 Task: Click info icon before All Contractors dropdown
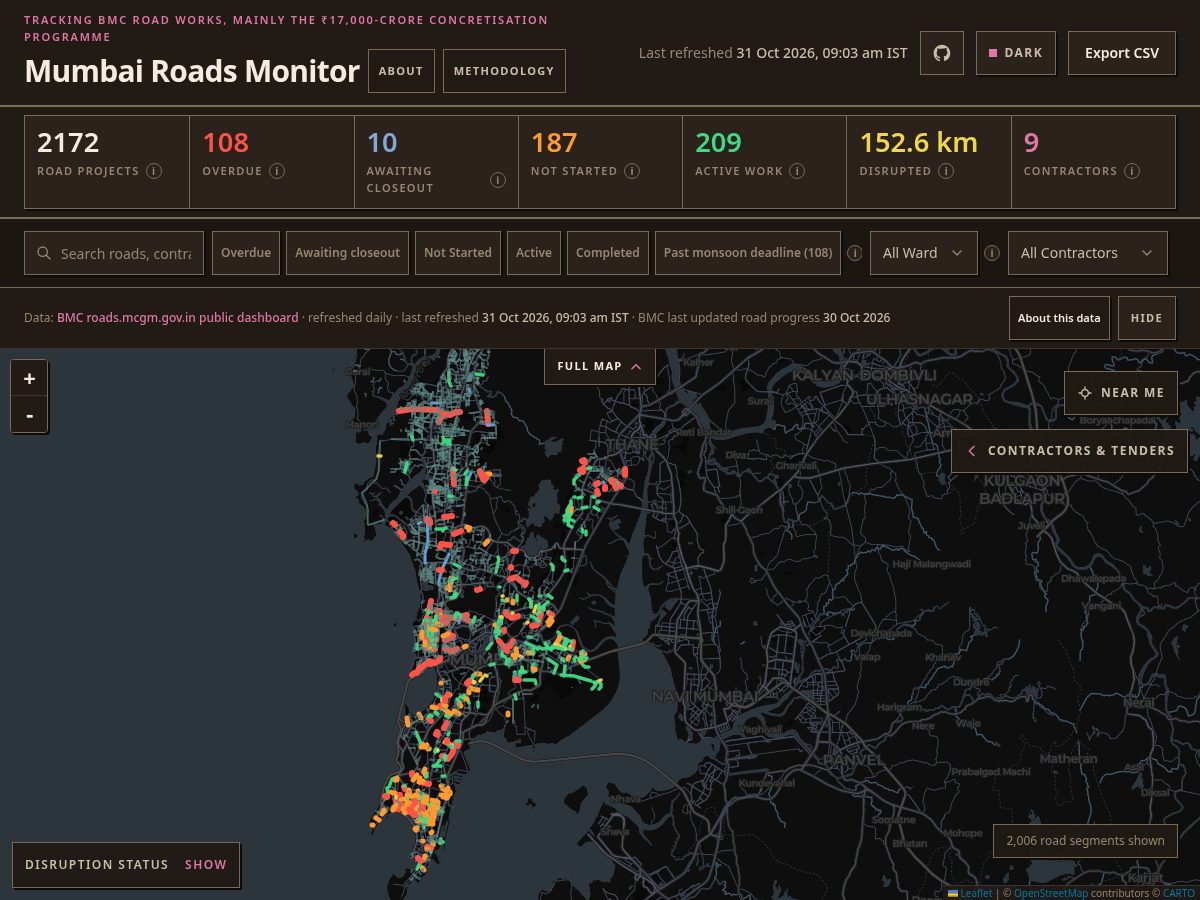coord(992,253)
